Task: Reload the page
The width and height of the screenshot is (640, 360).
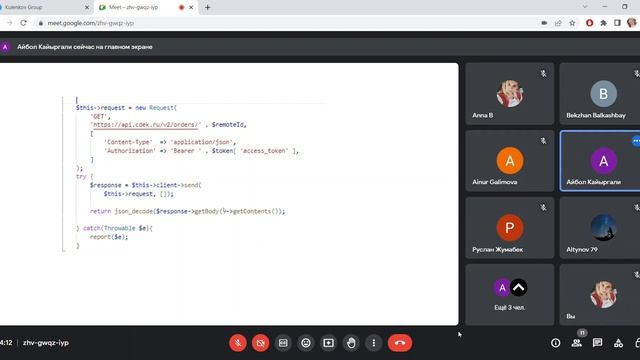Action: click(x=24, y=23)
